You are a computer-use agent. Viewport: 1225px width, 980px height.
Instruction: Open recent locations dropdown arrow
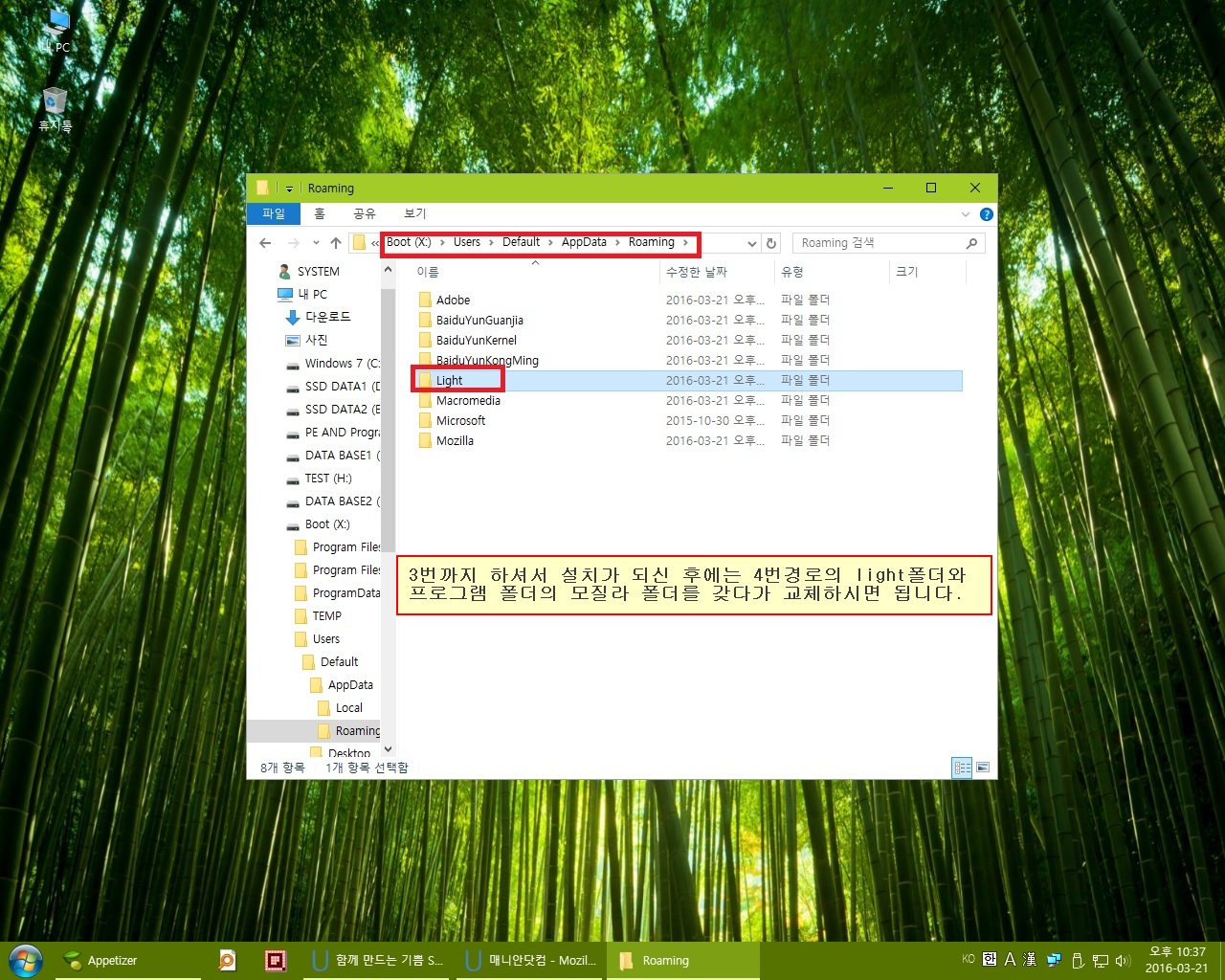click(316, 243)
